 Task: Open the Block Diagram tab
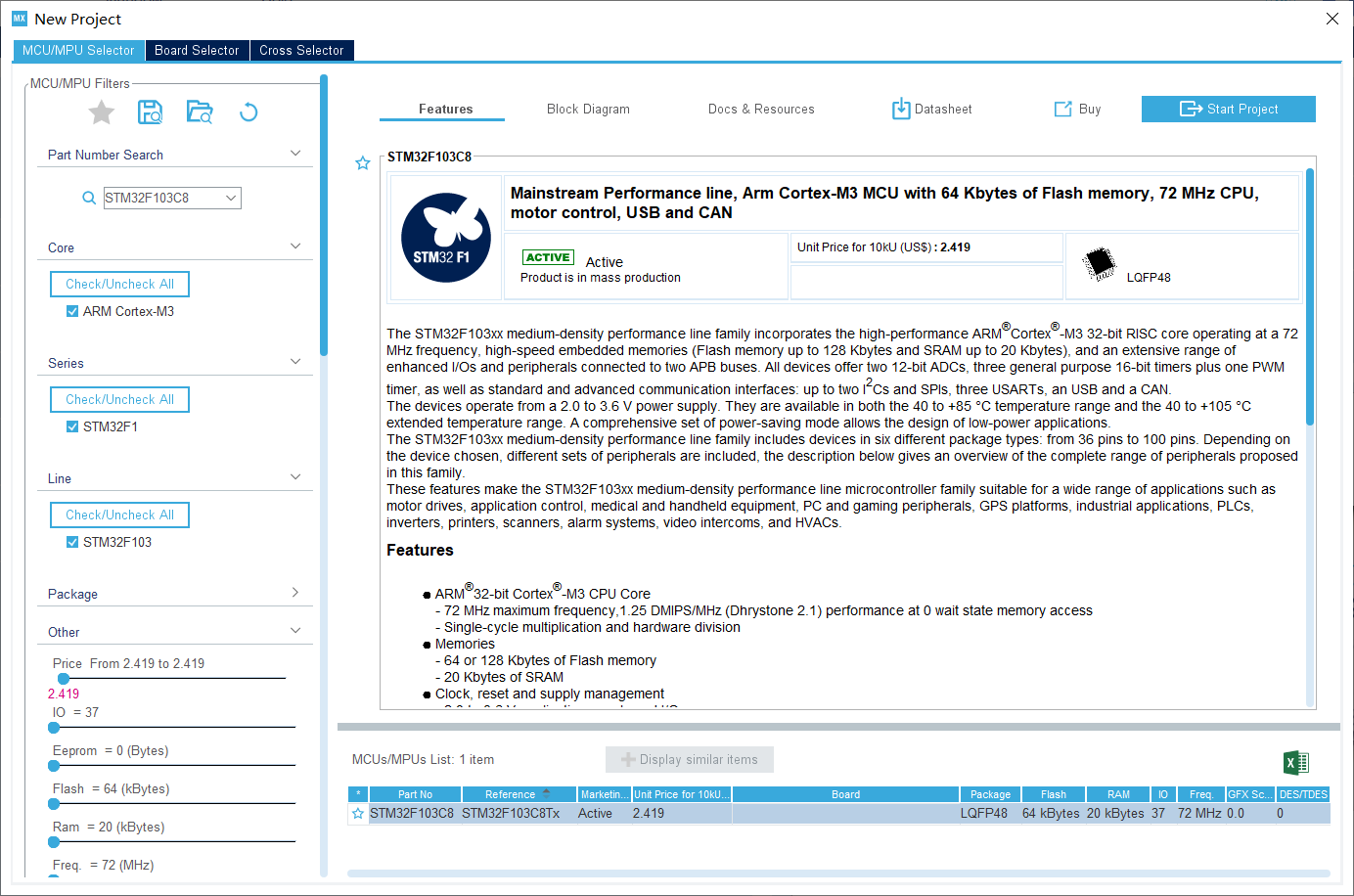[x=588, y=110]
